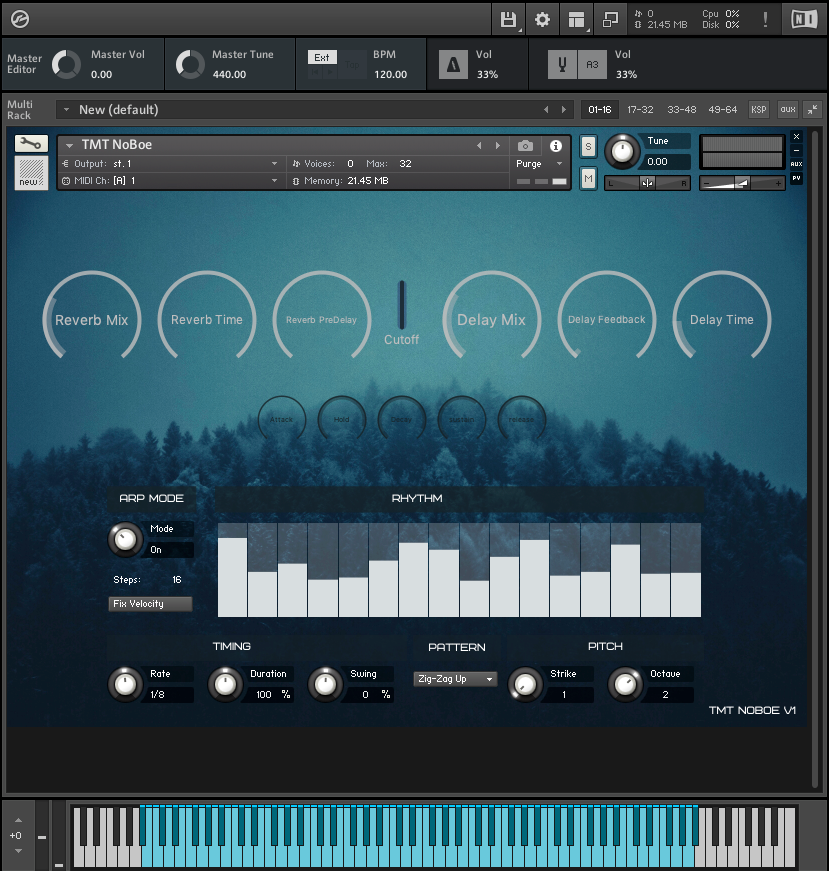The height and width of the screenshot is (871, 829).
Task: Switch to the 17-32 instrument bank tab
Action: (x=640, y=109)
